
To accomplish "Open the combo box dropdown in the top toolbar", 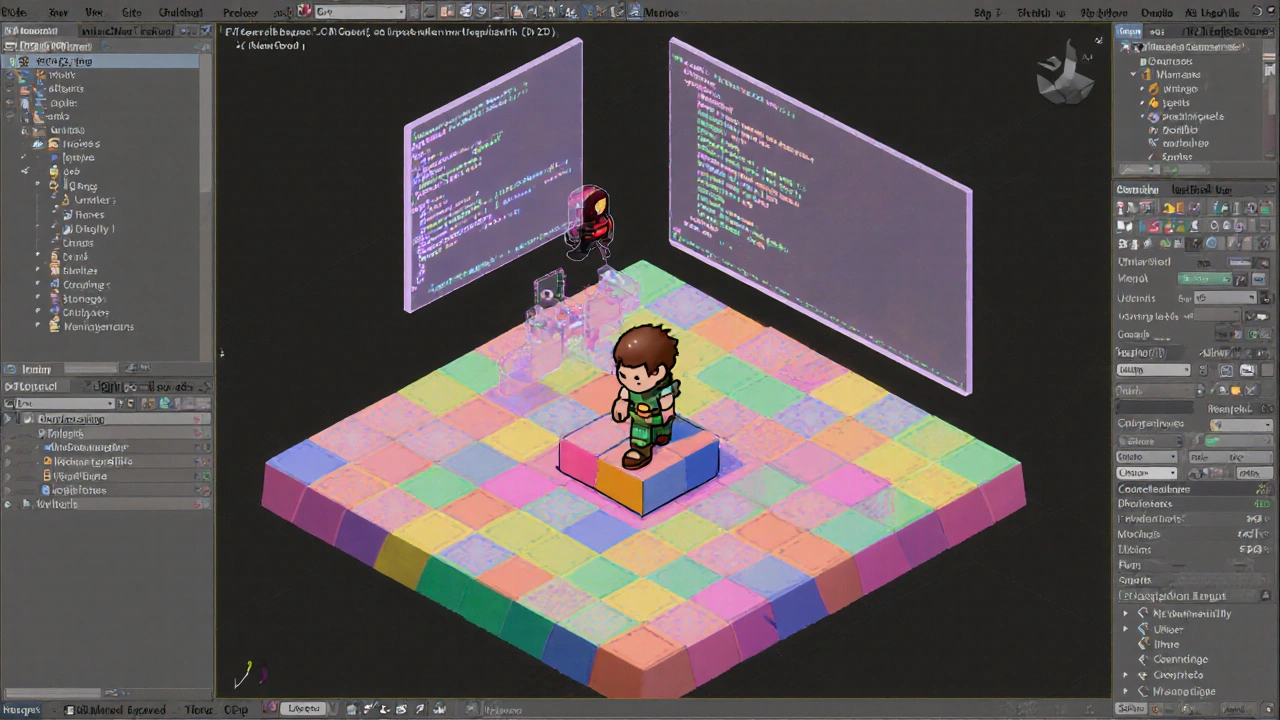I will point(360,12).
